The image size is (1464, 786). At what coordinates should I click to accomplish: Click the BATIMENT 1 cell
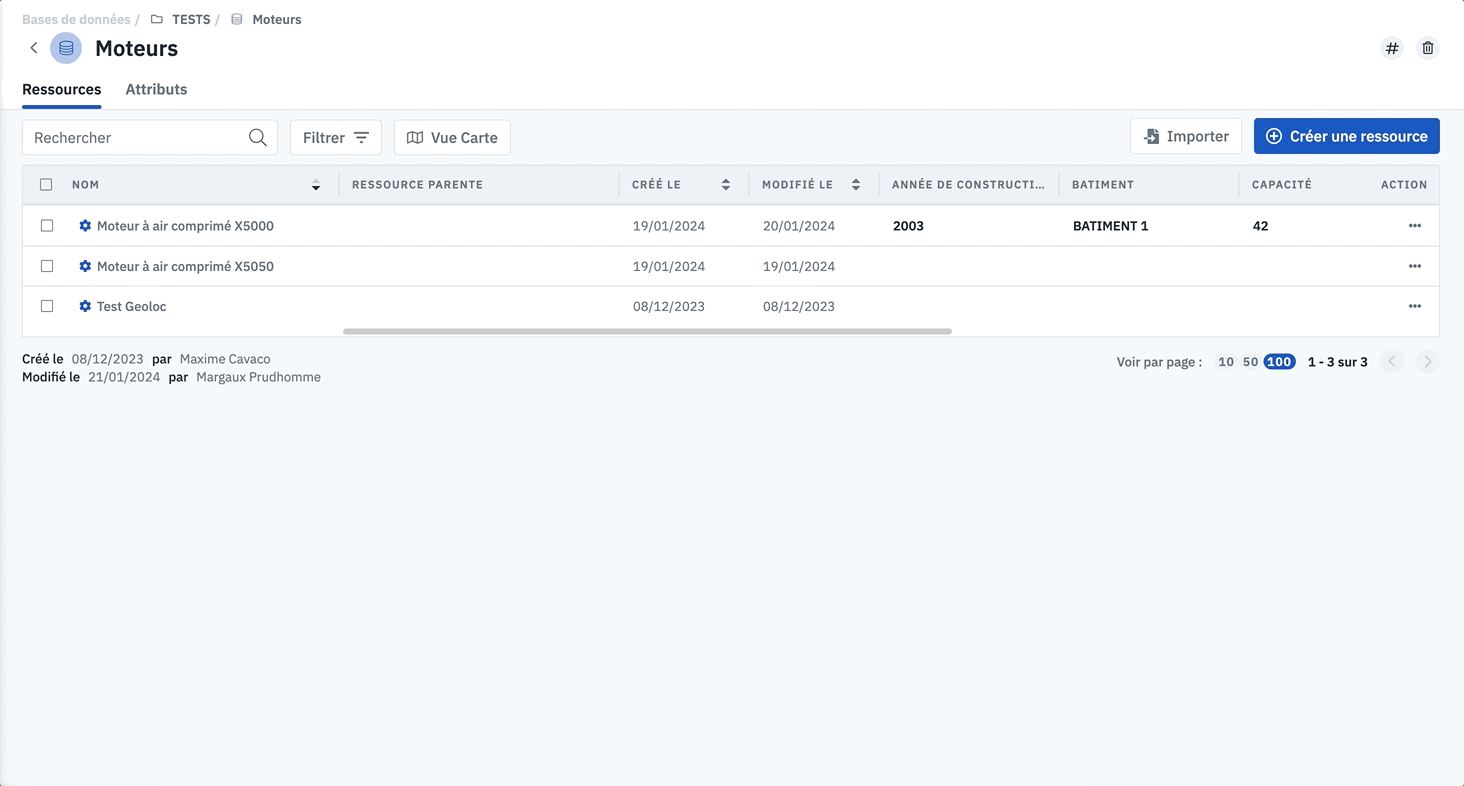[x=1110, y=226]
